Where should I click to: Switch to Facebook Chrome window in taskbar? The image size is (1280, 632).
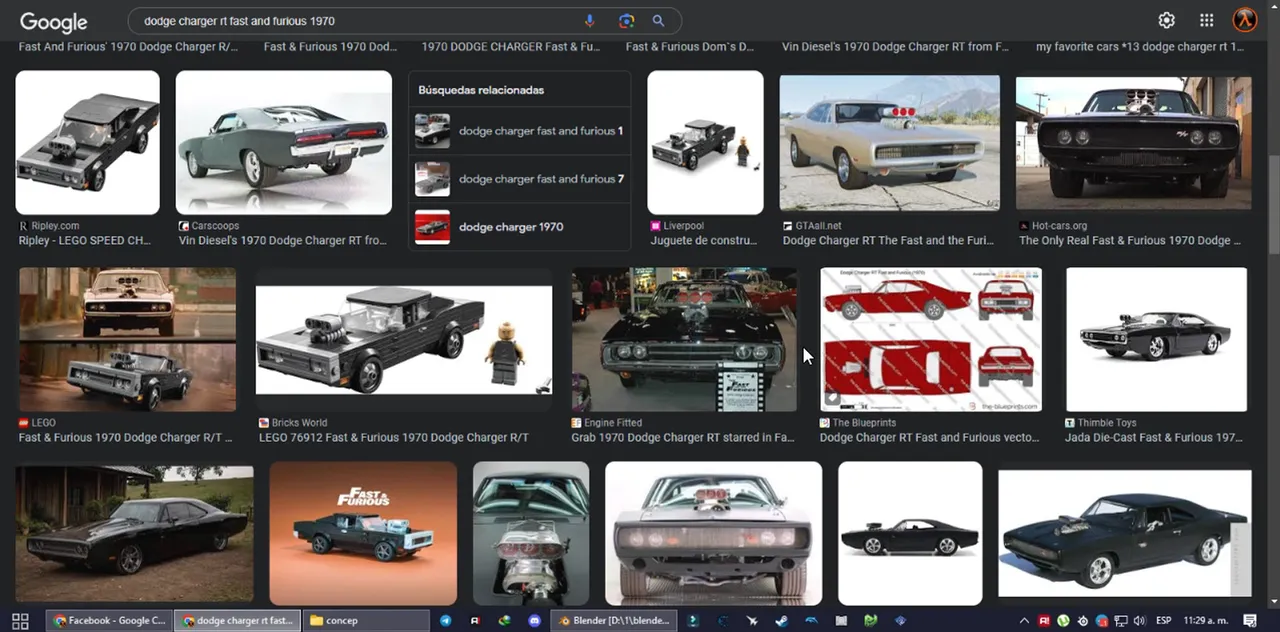pyautogui.click(x=110, y=620)
